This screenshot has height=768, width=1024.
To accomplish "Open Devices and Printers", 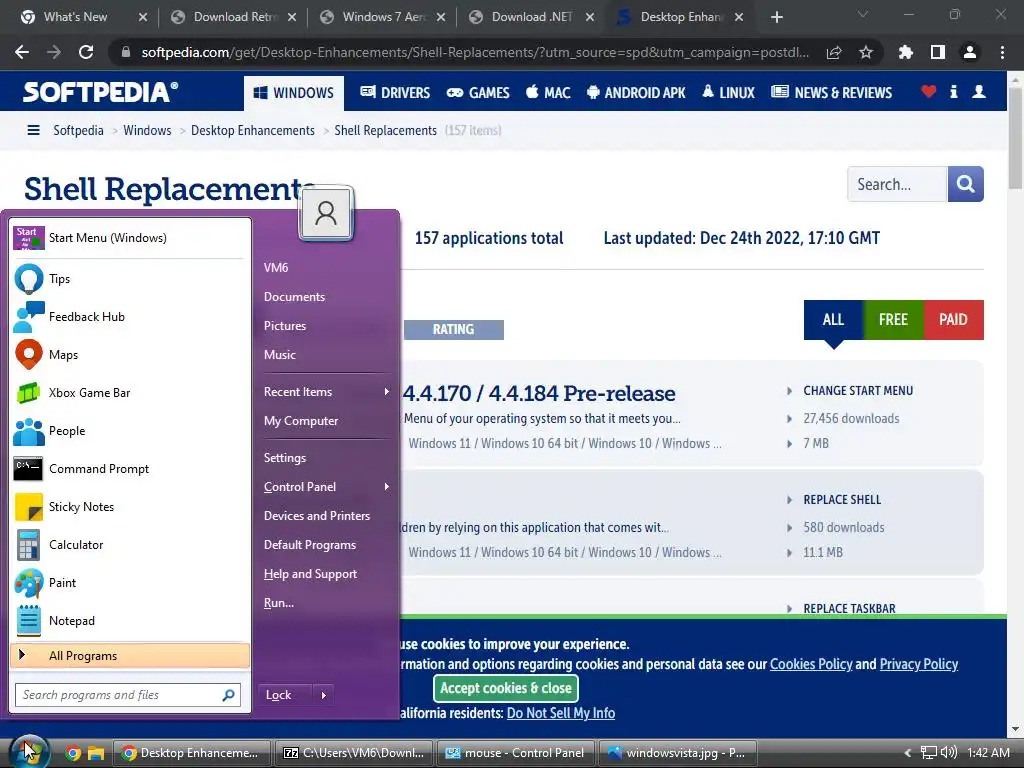I will pyautogui.click(x=317, y=516).
